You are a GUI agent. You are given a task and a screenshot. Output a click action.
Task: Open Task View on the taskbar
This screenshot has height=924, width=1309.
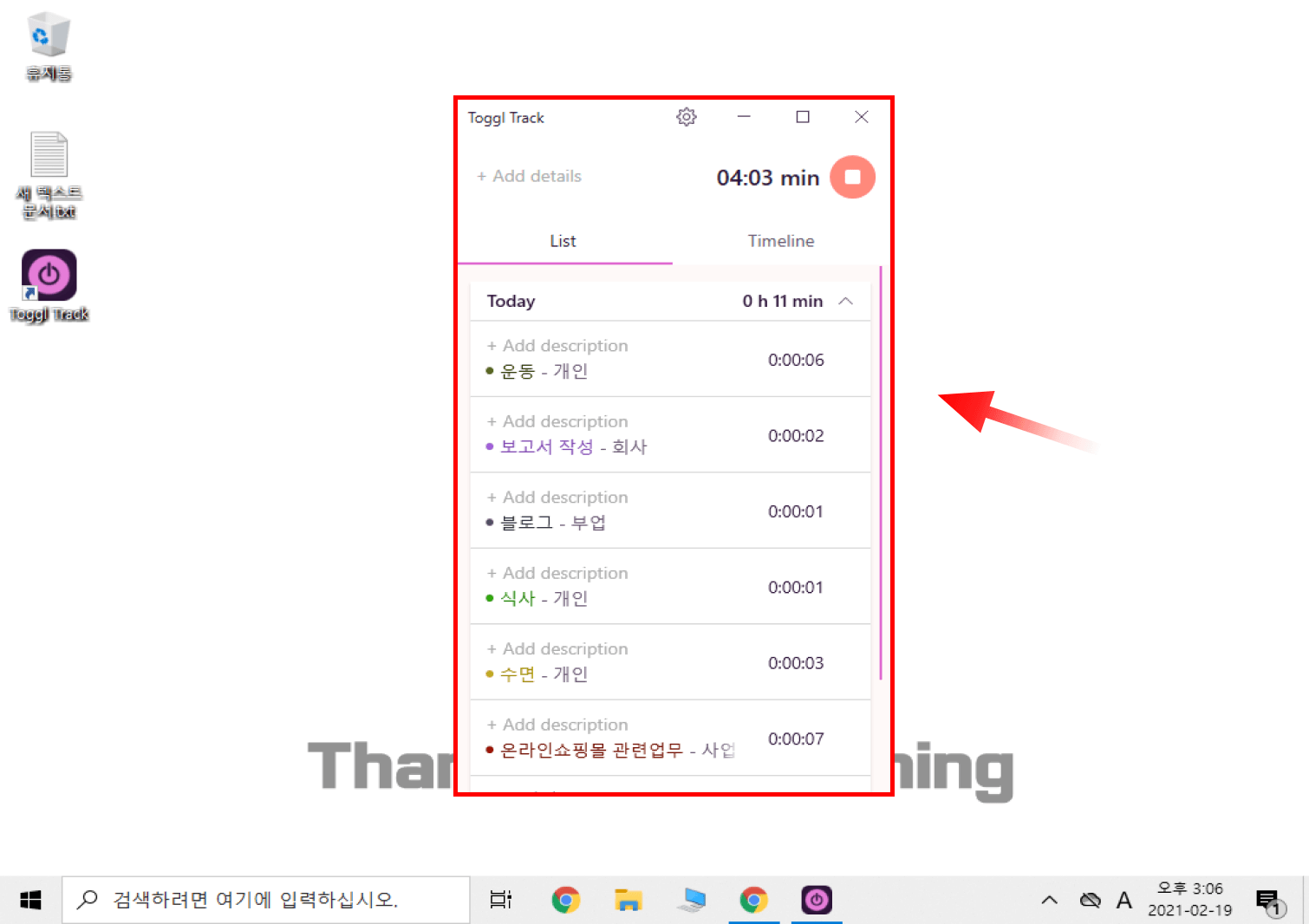tap(501, 901)
